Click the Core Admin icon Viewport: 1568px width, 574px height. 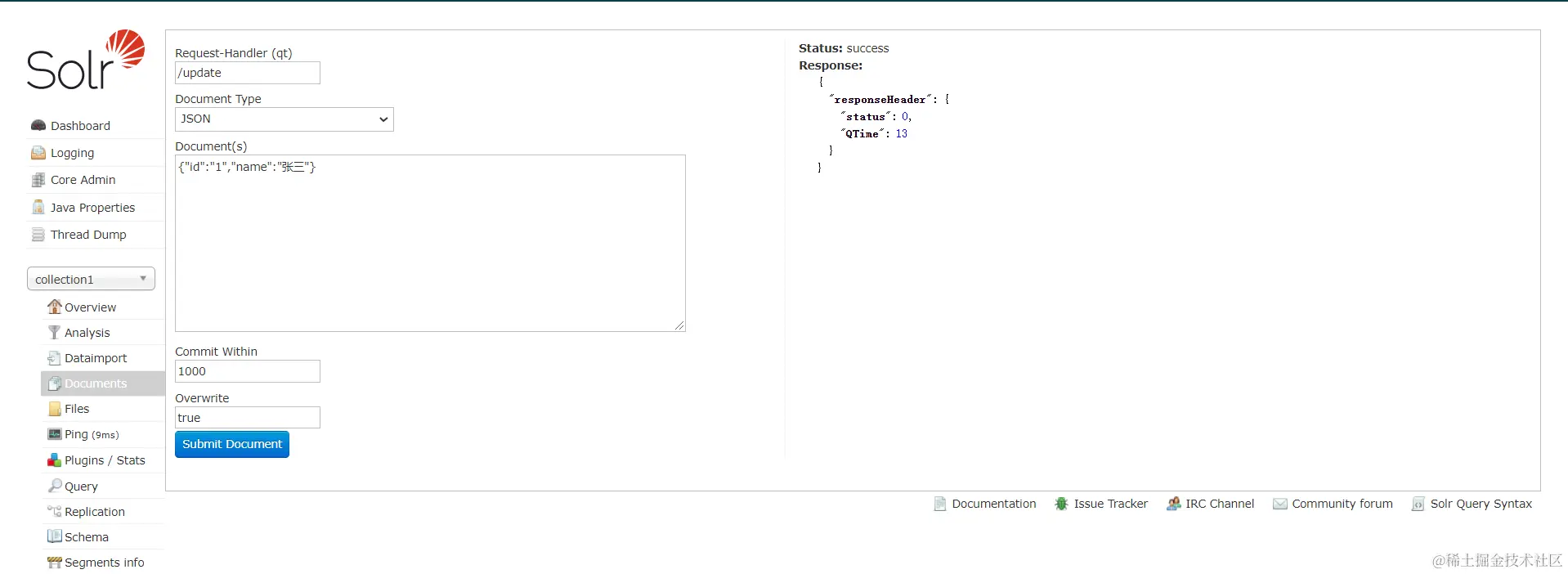(x=38, y=180)
